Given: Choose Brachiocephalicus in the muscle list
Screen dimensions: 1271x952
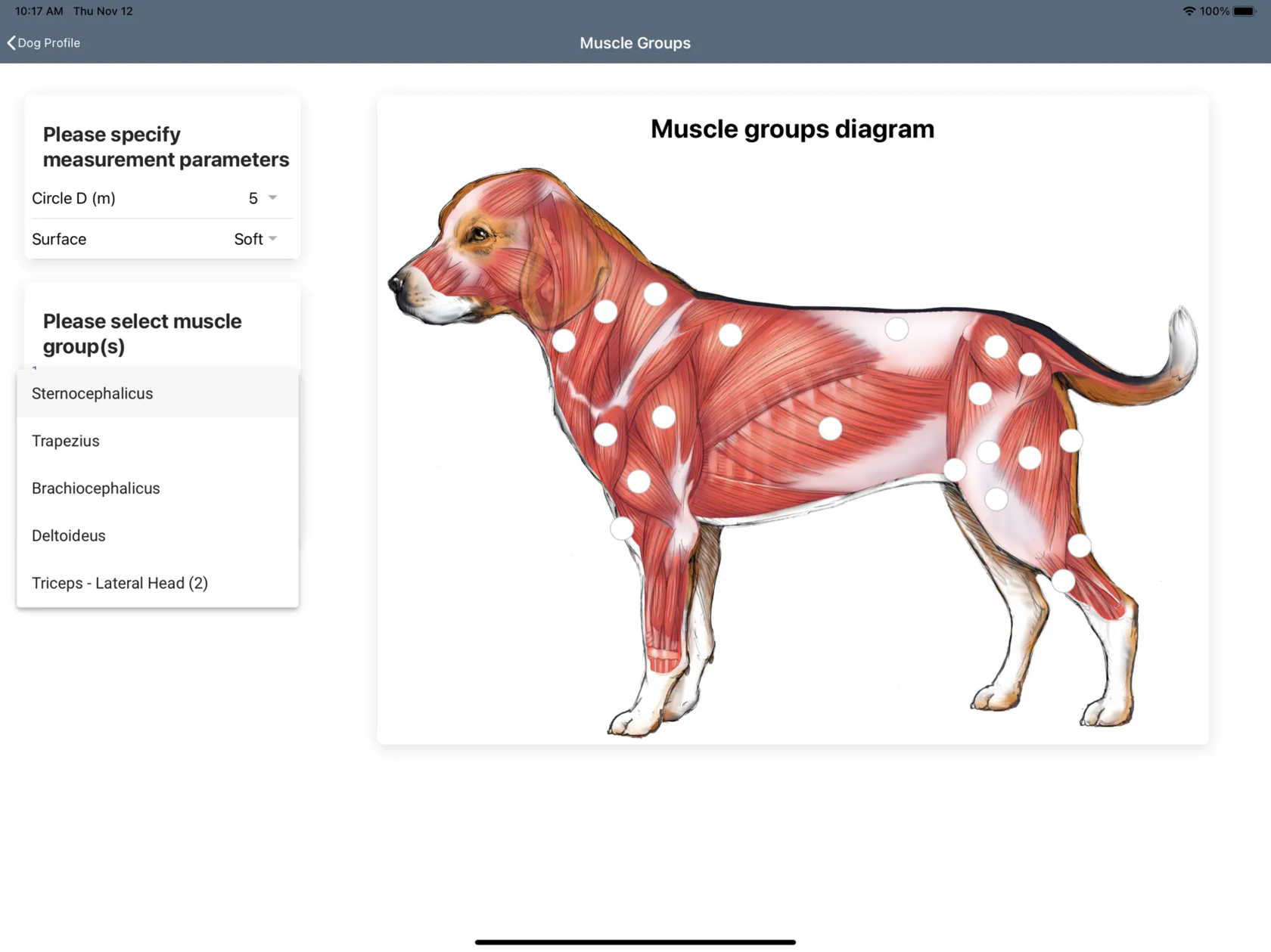Looking at the screenshot, I should pyautogui.click(x=157, y=488).
